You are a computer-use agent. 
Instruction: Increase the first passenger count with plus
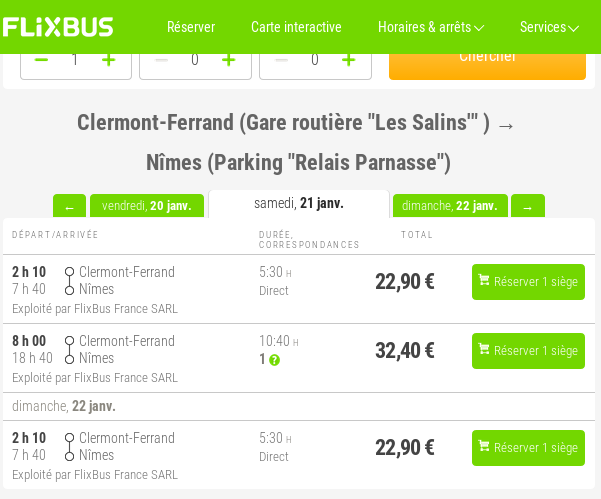108,60
